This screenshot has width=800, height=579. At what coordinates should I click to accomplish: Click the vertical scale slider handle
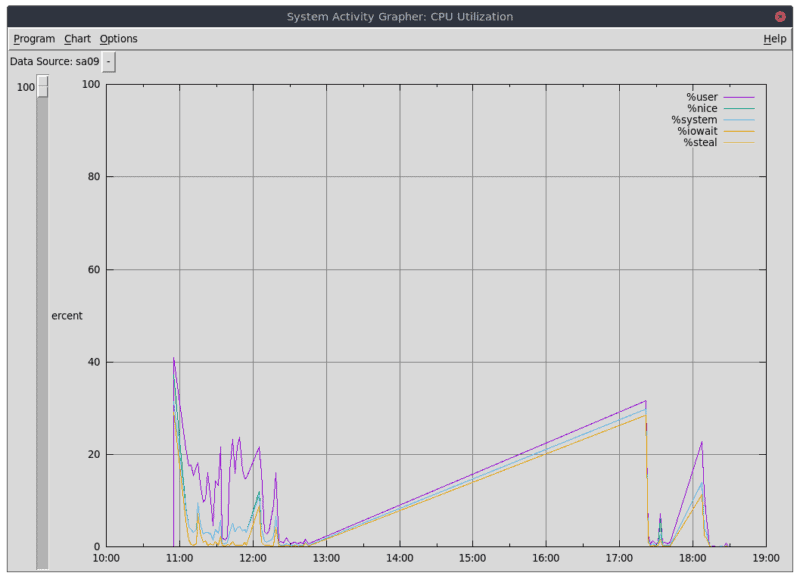(x=43, y=87)
